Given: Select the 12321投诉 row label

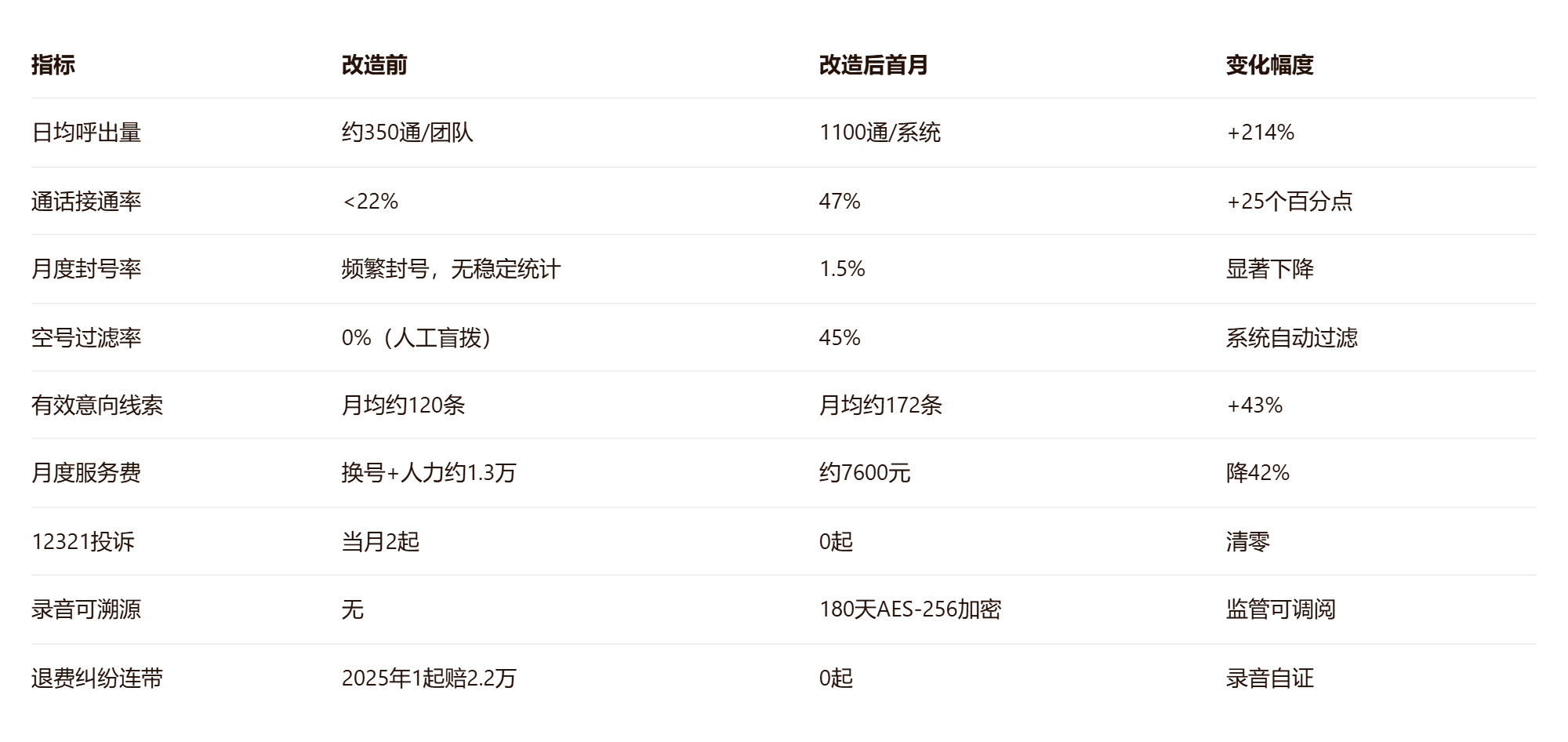Looking at the screenshot, I should 83,542.
